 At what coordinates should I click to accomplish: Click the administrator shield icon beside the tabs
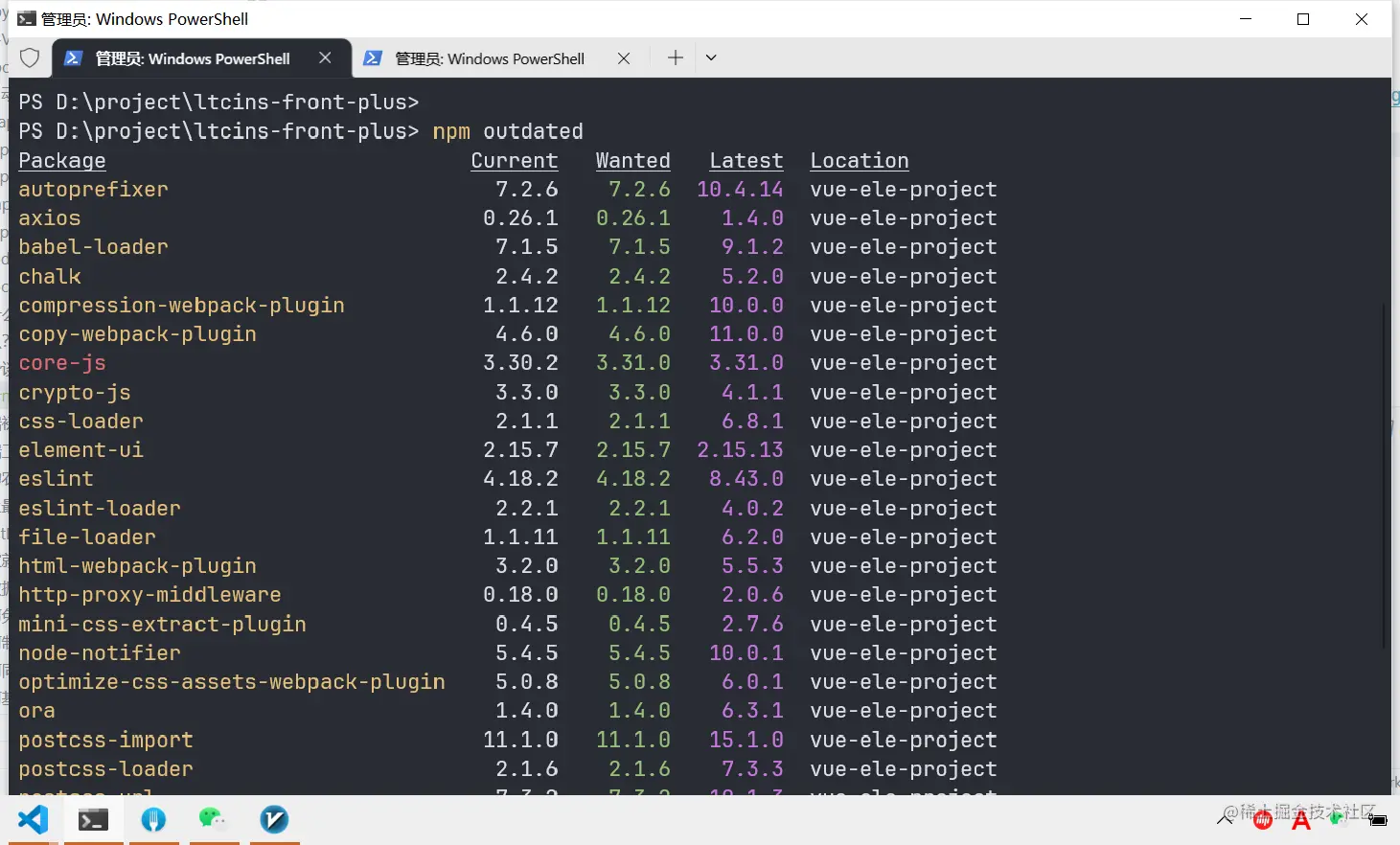tap(30, 58)
